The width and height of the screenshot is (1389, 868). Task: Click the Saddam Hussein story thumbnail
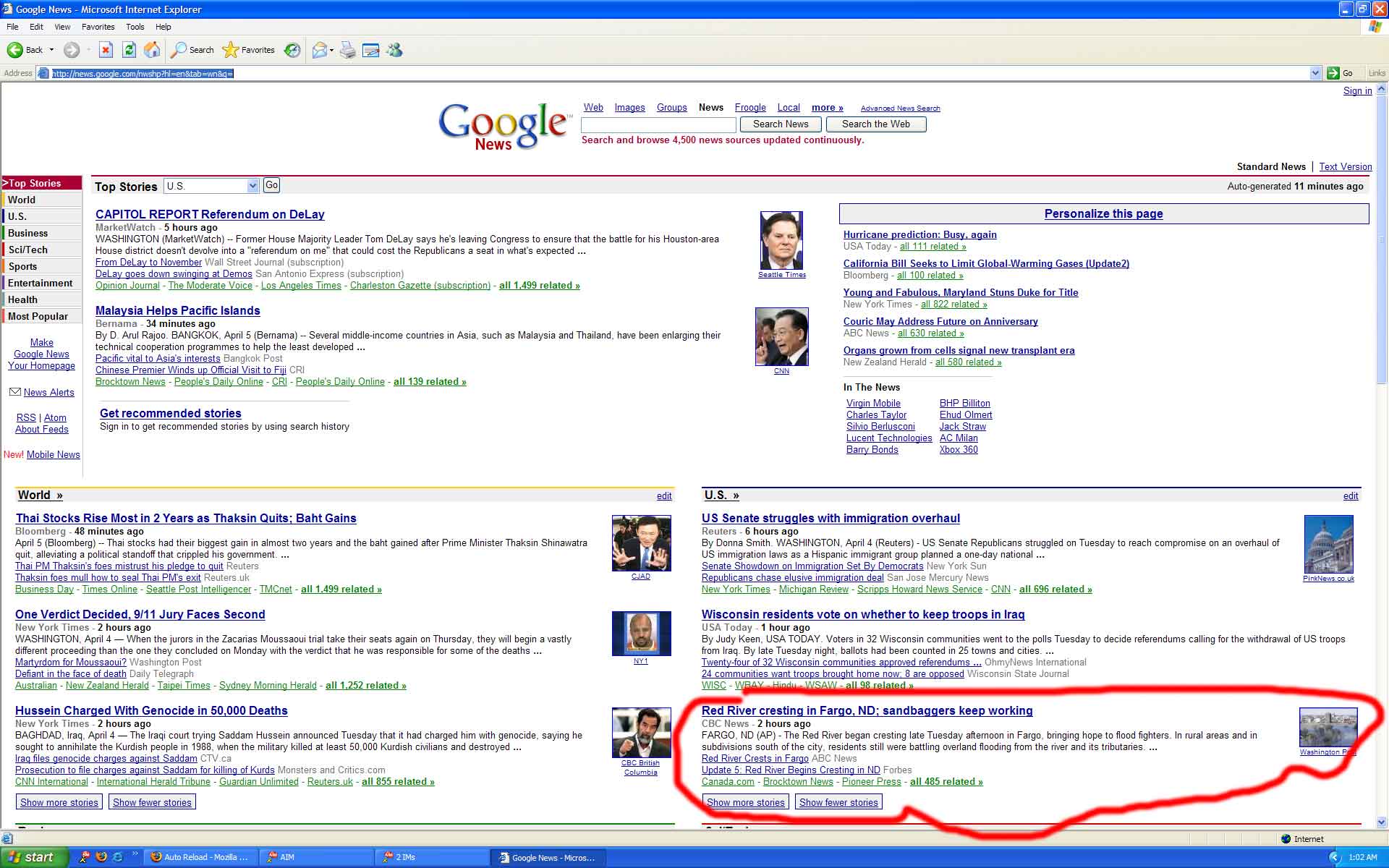642,733
